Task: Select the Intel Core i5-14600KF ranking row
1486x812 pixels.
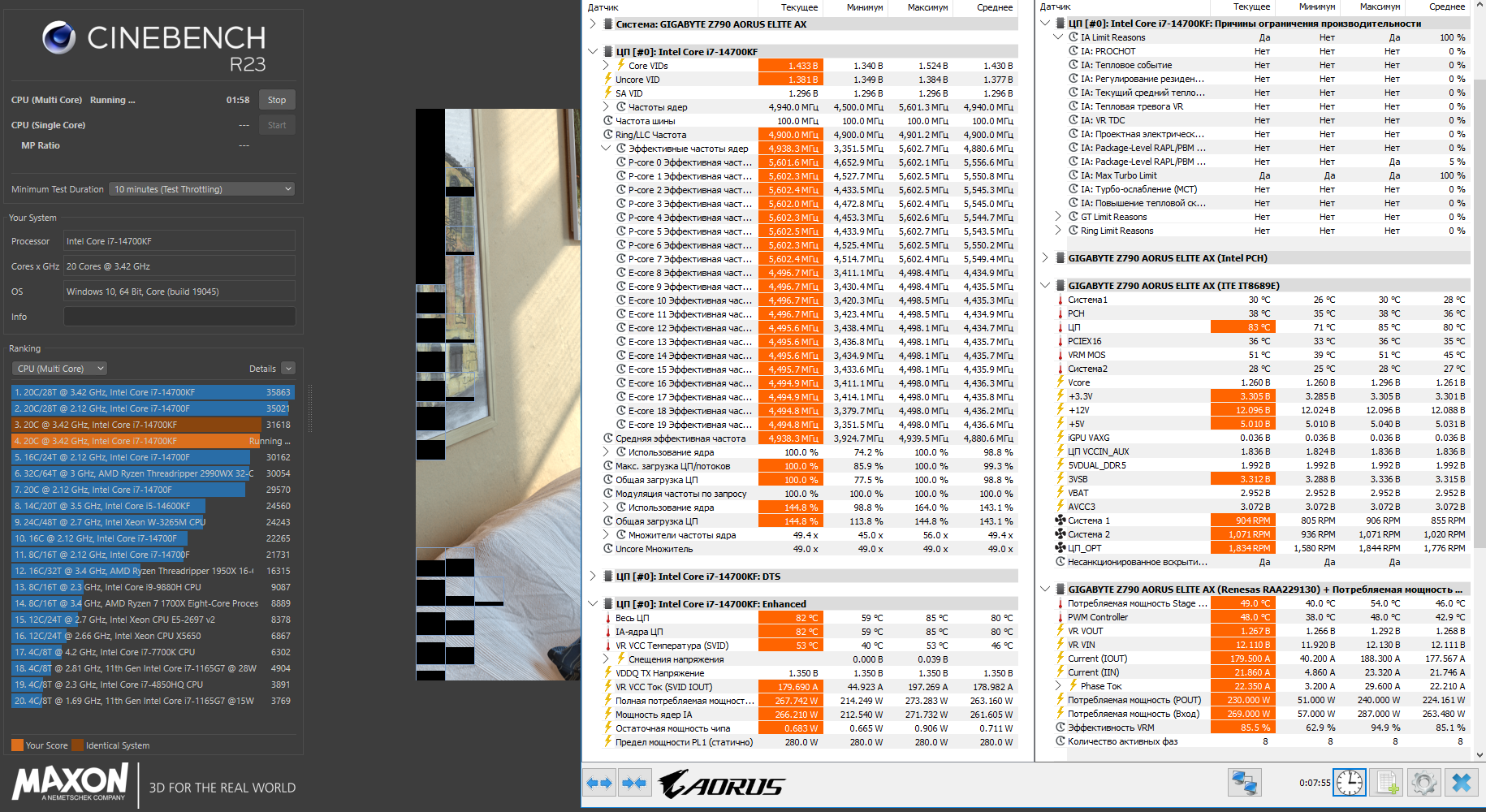Action: click(x=153, y=506)
